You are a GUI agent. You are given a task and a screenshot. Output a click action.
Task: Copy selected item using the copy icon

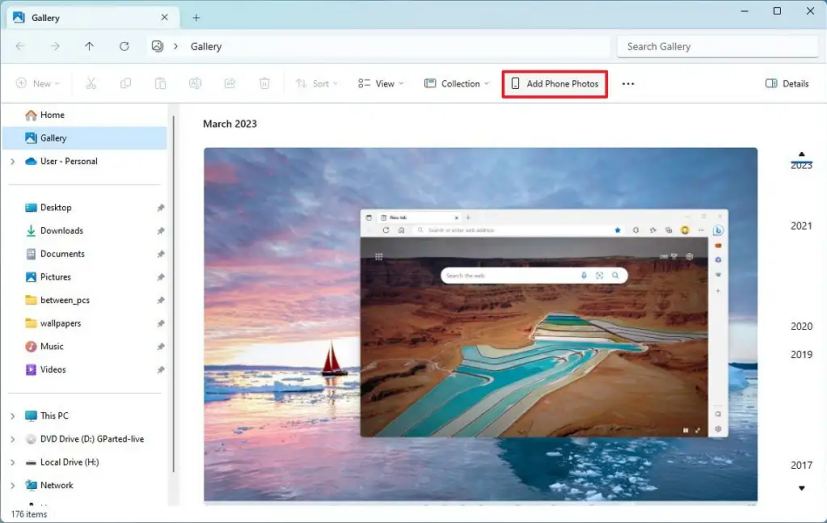coord(126,83)
